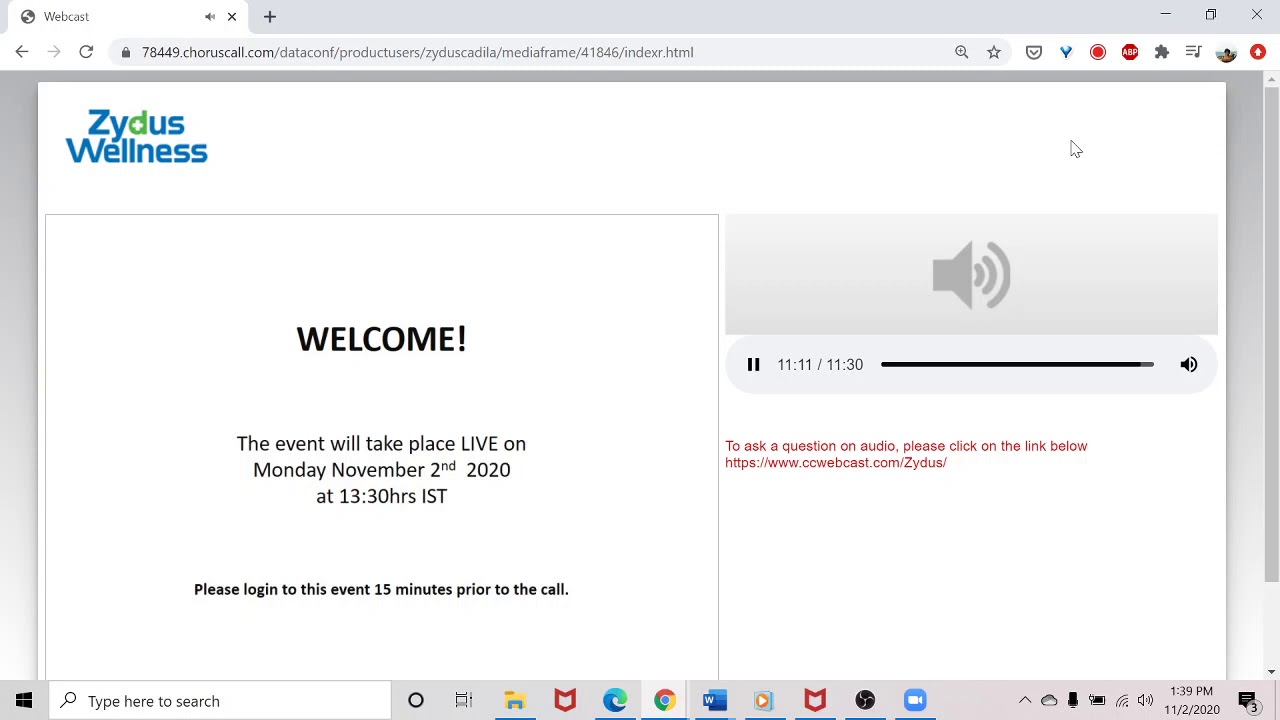Open the media control playlist icon

point(1193,52)
